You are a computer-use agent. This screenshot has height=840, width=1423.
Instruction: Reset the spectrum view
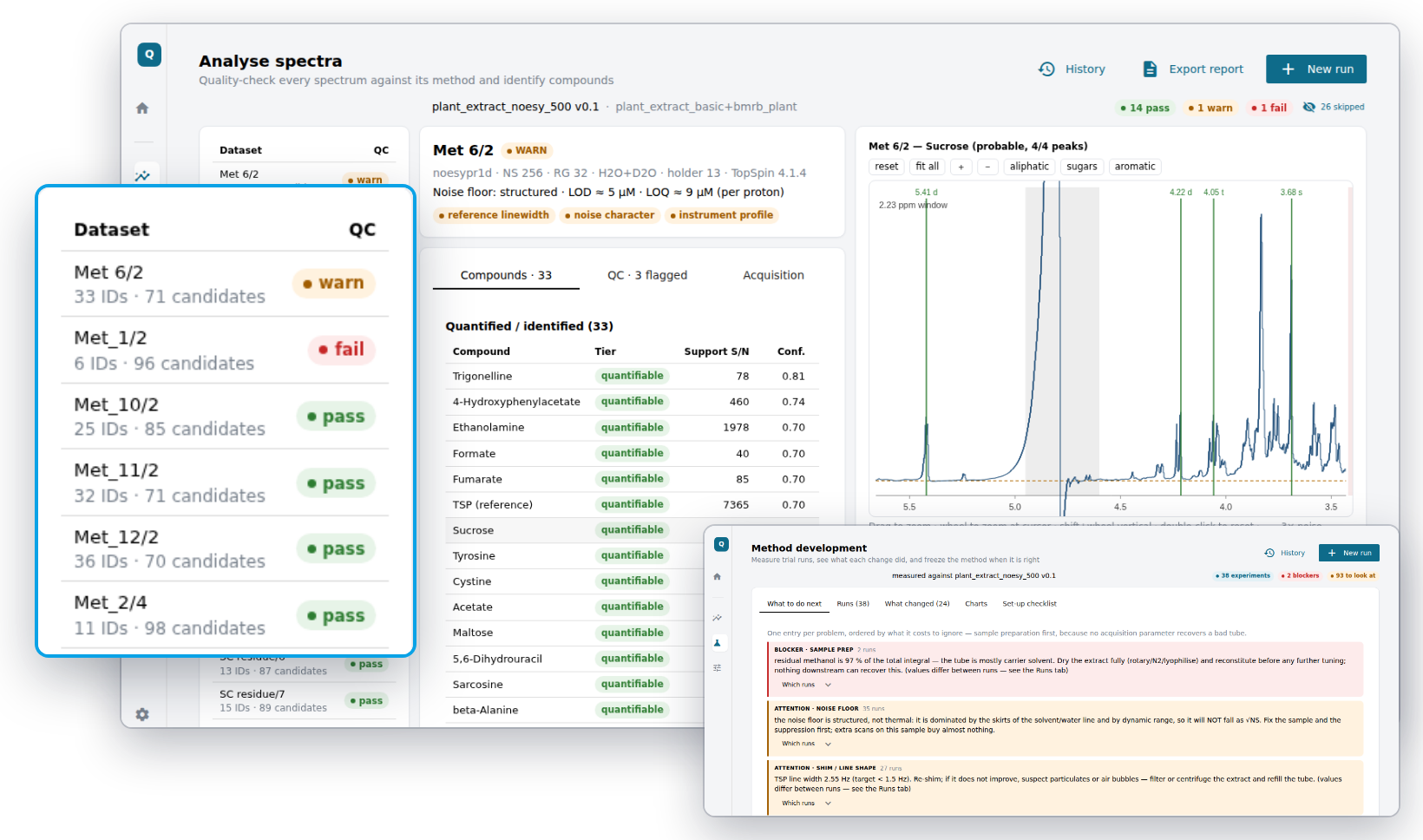(887, 167)
